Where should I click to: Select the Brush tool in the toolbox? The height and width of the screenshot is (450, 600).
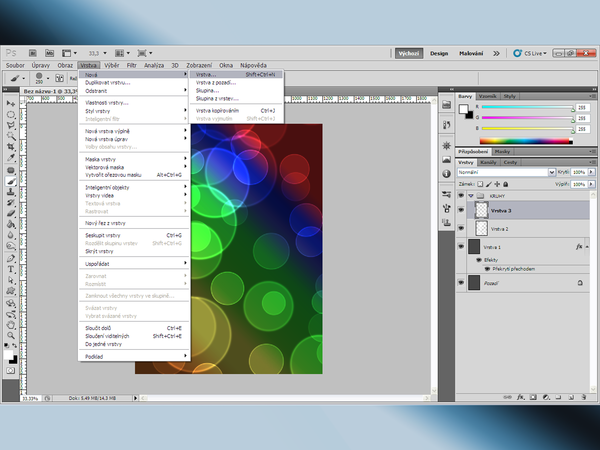[11, 181]
